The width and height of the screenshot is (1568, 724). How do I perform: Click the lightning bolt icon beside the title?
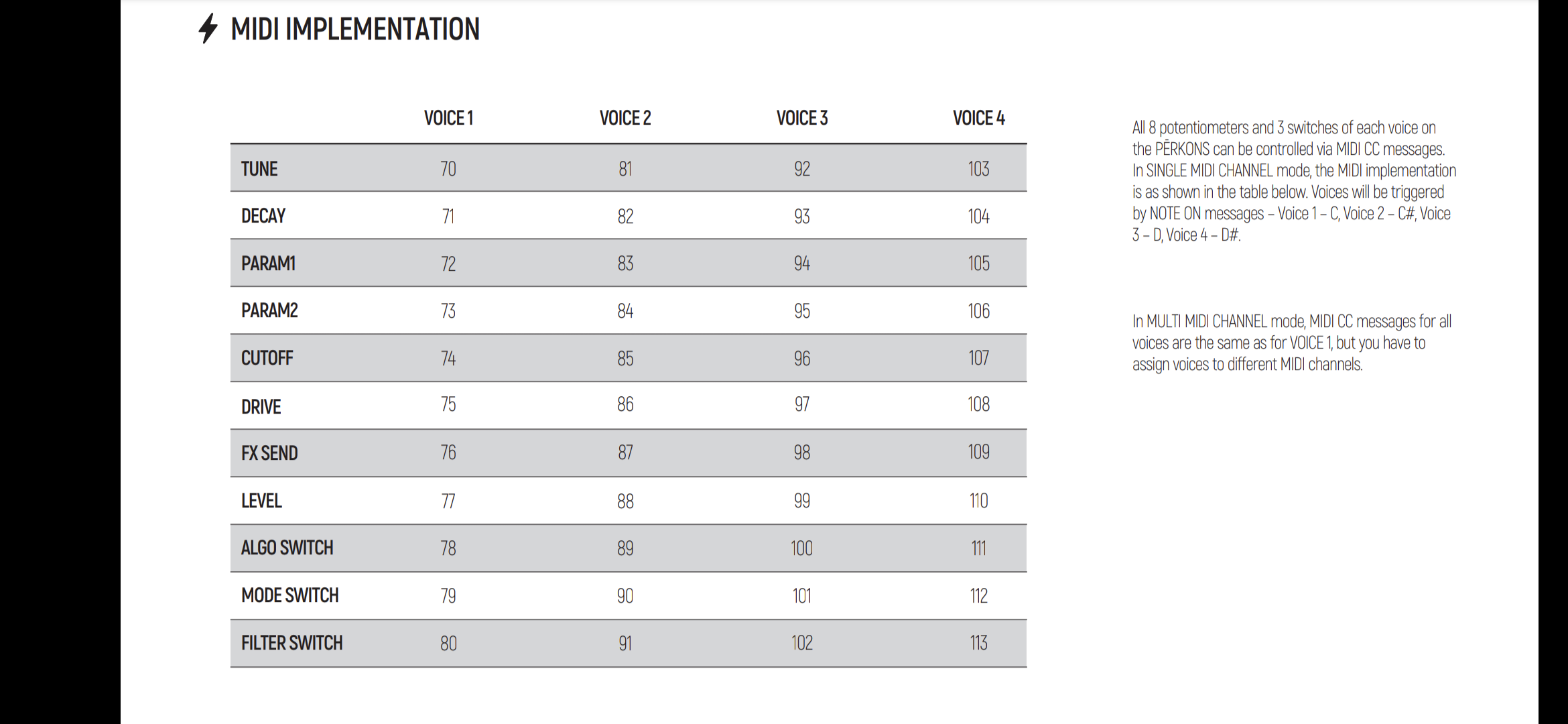[x=208, y=29]
